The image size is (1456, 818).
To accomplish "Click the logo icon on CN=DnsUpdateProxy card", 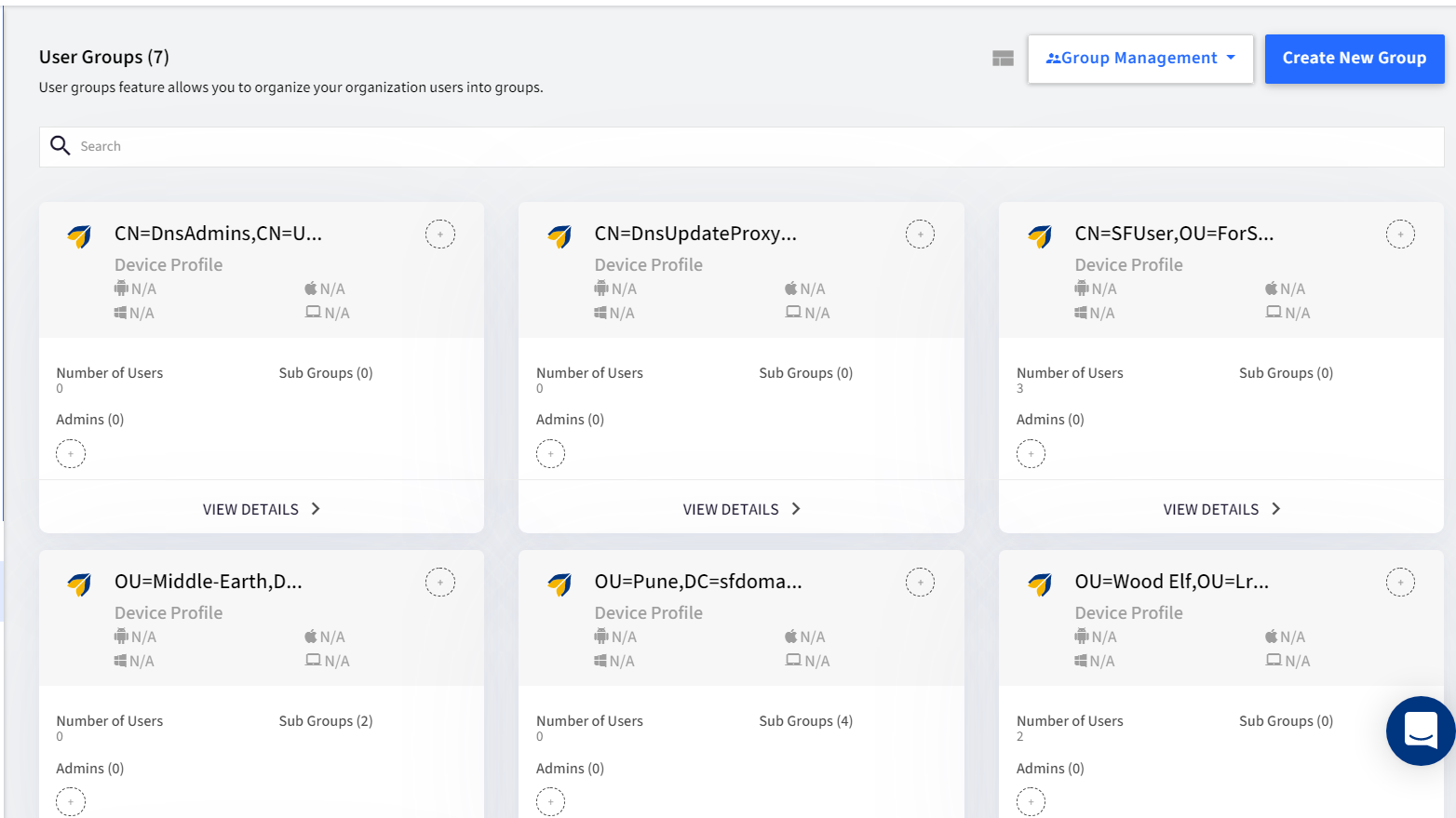I will [559, 236].
